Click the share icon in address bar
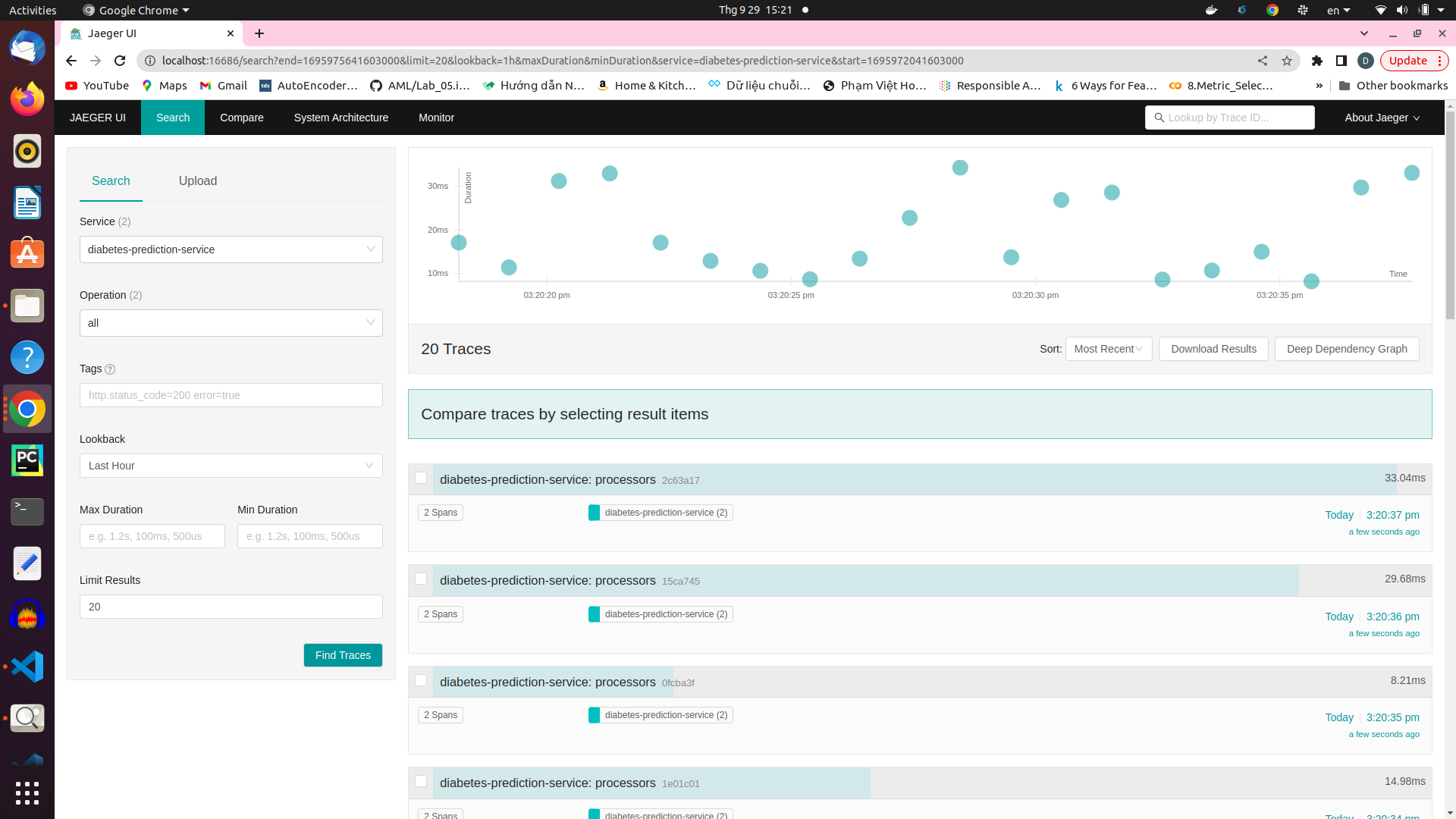 click(1263, 61)
